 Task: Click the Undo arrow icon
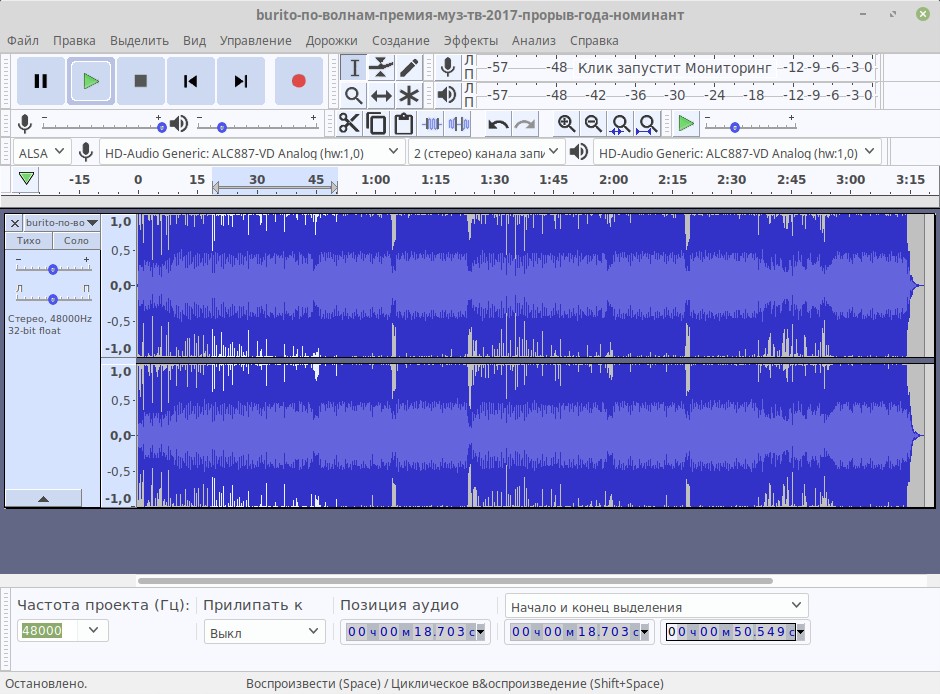pyautogui.click(x=498, y=124)
